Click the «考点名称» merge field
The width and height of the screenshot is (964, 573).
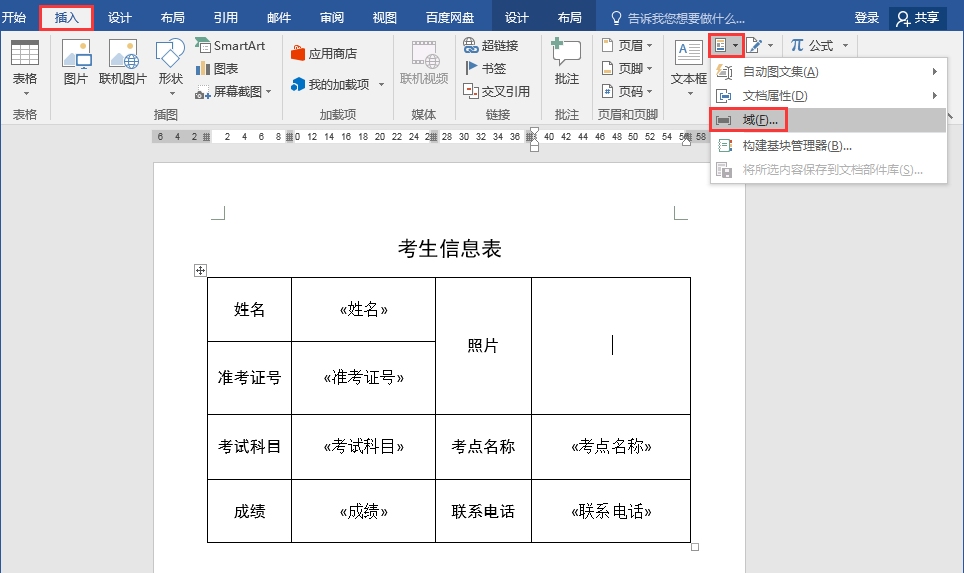click(x=611, y=446)
